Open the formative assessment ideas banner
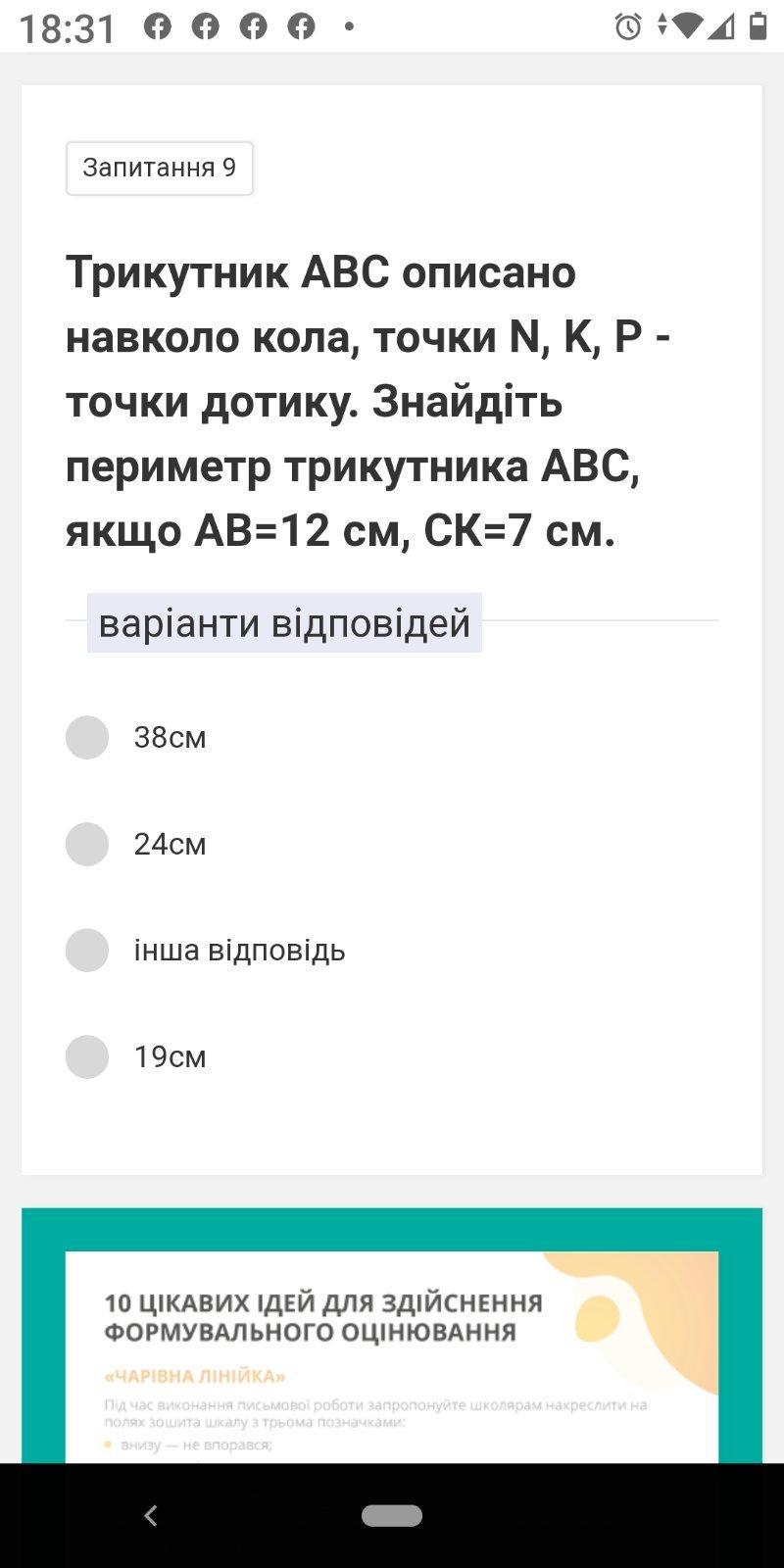 point(392,1352)
